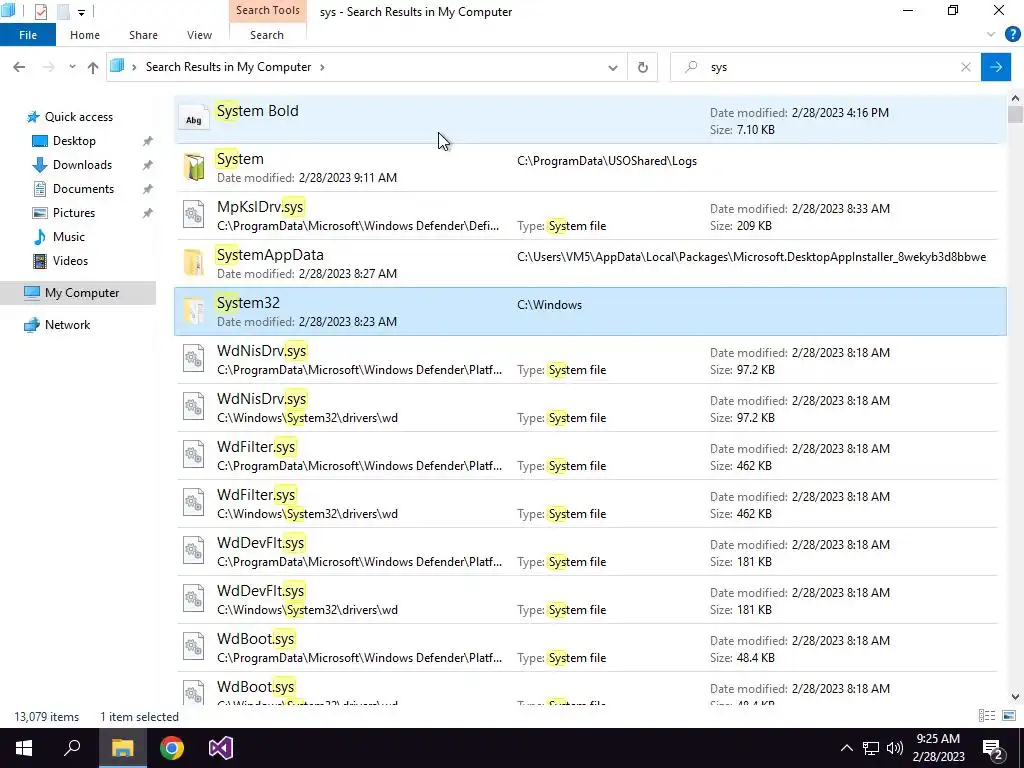Click the SystemAppData folder icon
This screenshot has width=1024, height=768.
pyautogui.click(x=194, y=263)
